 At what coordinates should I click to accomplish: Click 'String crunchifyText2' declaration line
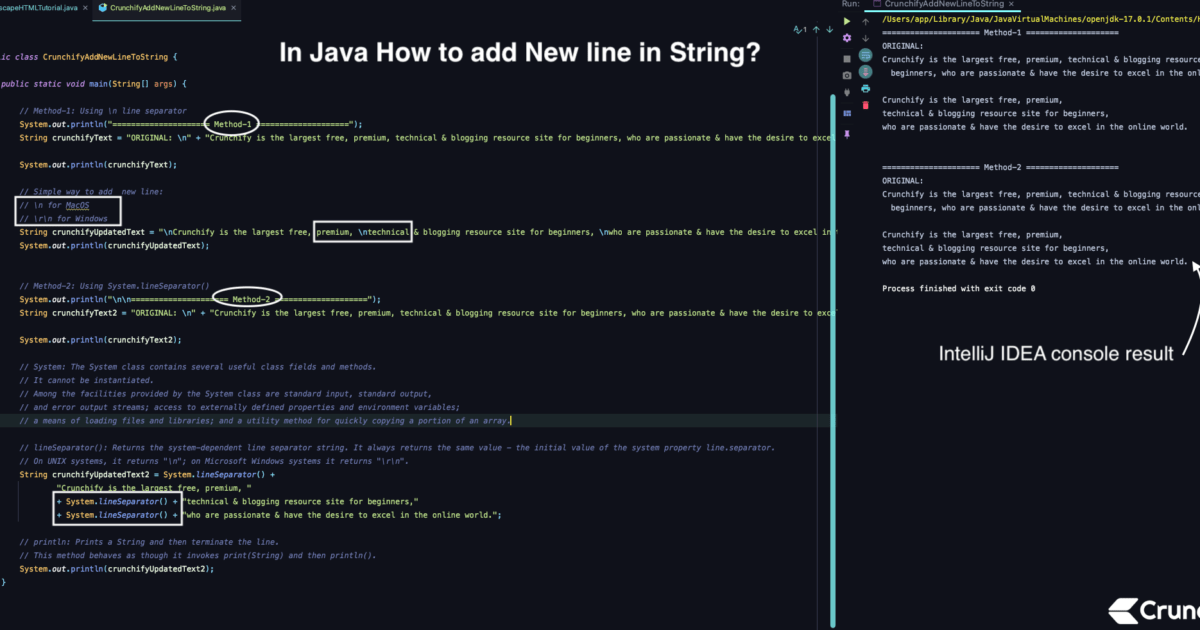point(425,312)
